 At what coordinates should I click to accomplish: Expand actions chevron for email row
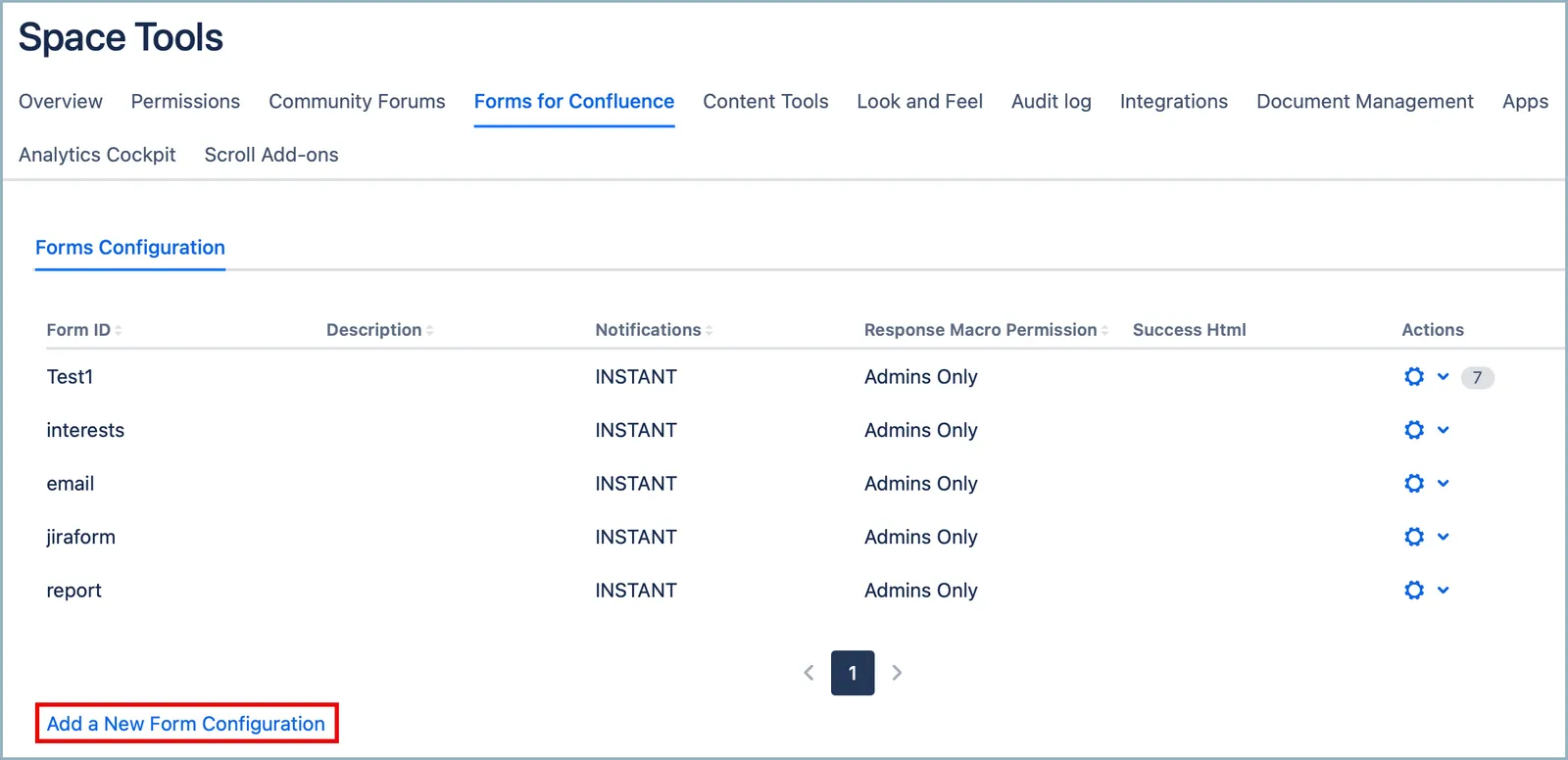coord(1443,484)
